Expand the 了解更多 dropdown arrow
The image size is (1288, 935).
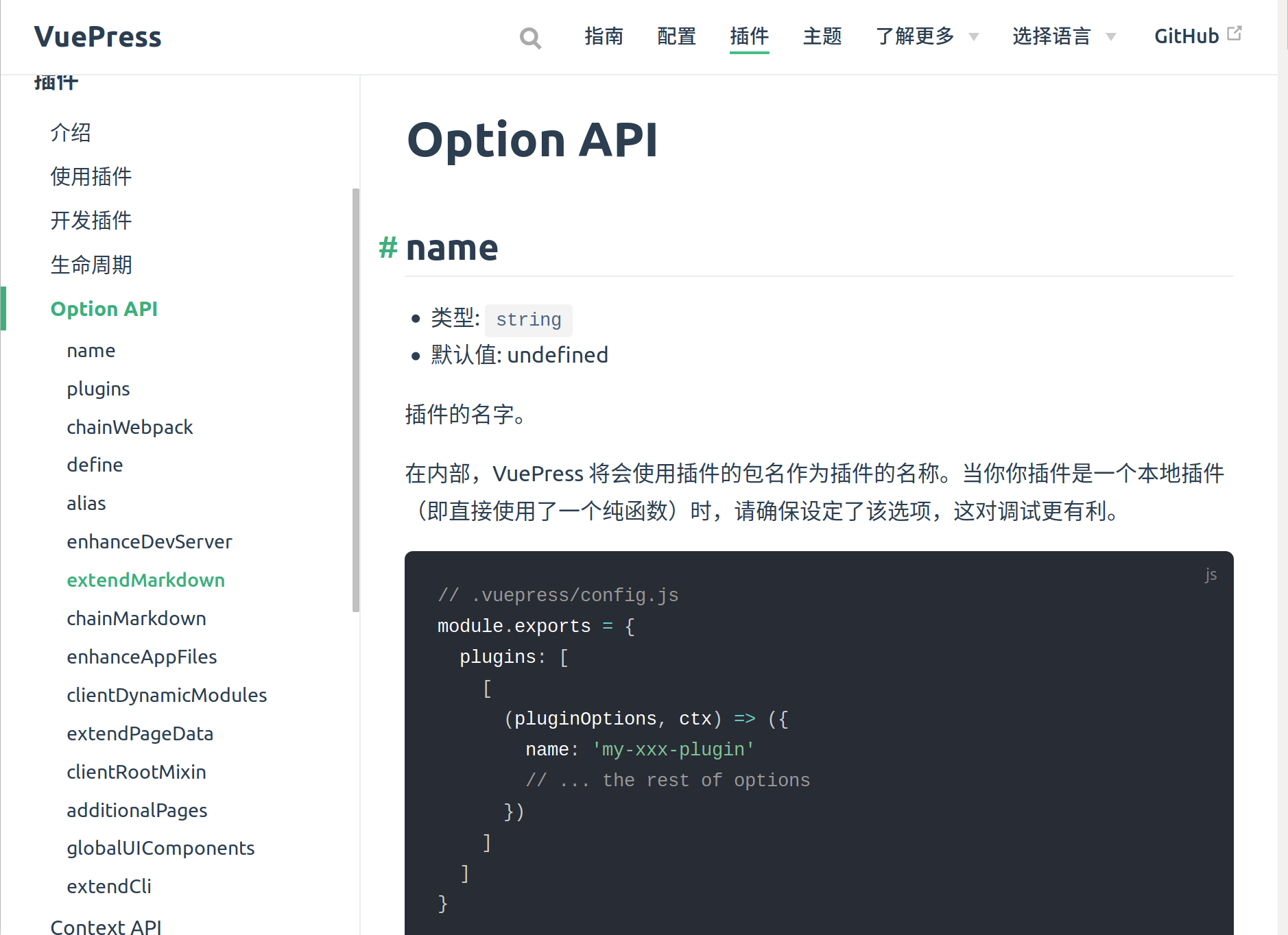click(974, 37)
